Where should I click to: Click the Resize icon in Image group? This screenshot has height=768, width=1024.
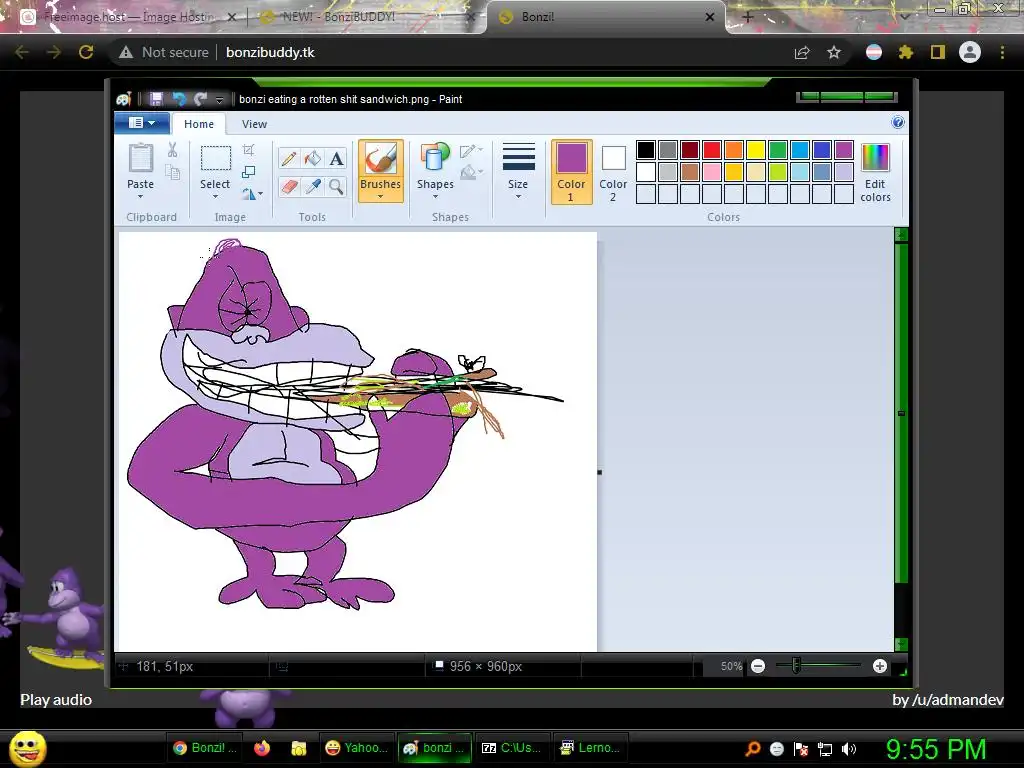(248, 172)
